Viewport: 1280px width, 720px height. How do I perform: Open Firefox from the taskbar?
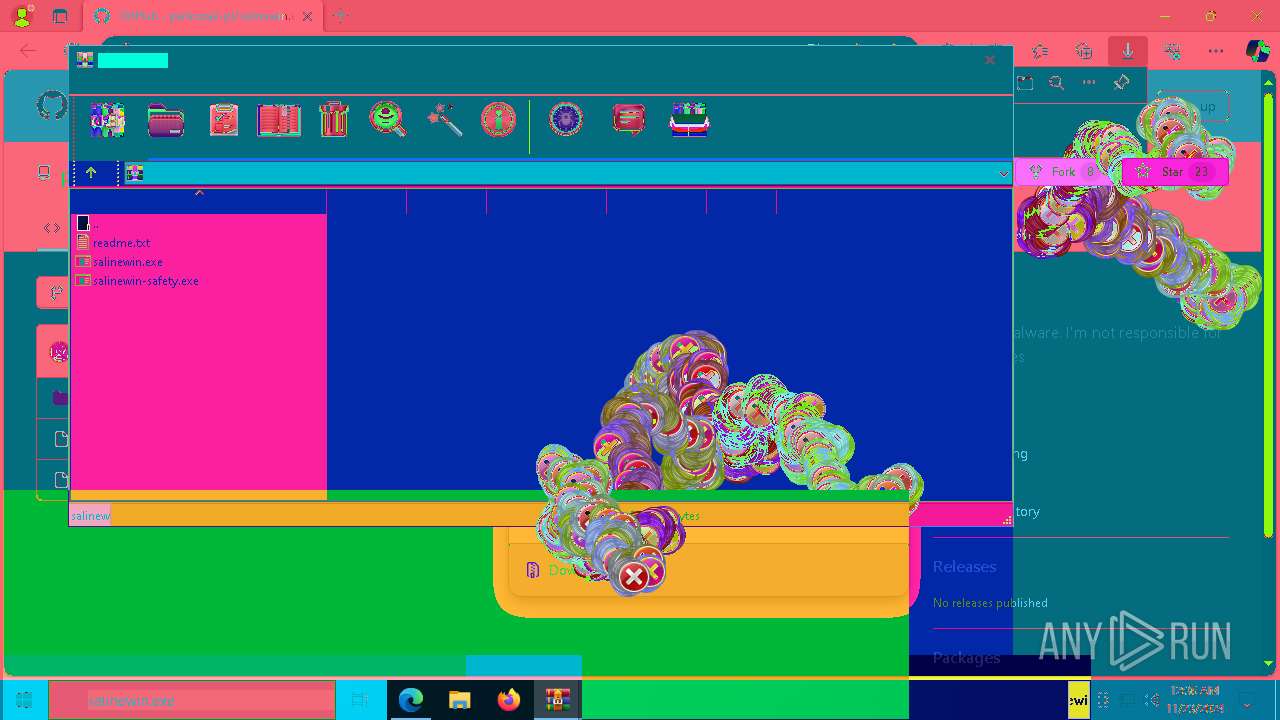[509, 700]
